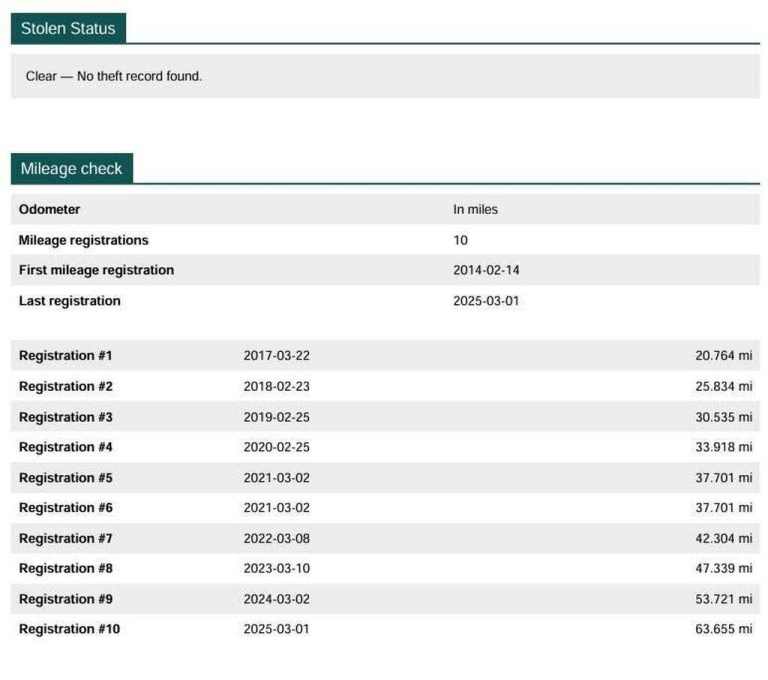This screenshot has height=680, width=768.
Task: Click the Registration #9 row label
Action: 65,599
